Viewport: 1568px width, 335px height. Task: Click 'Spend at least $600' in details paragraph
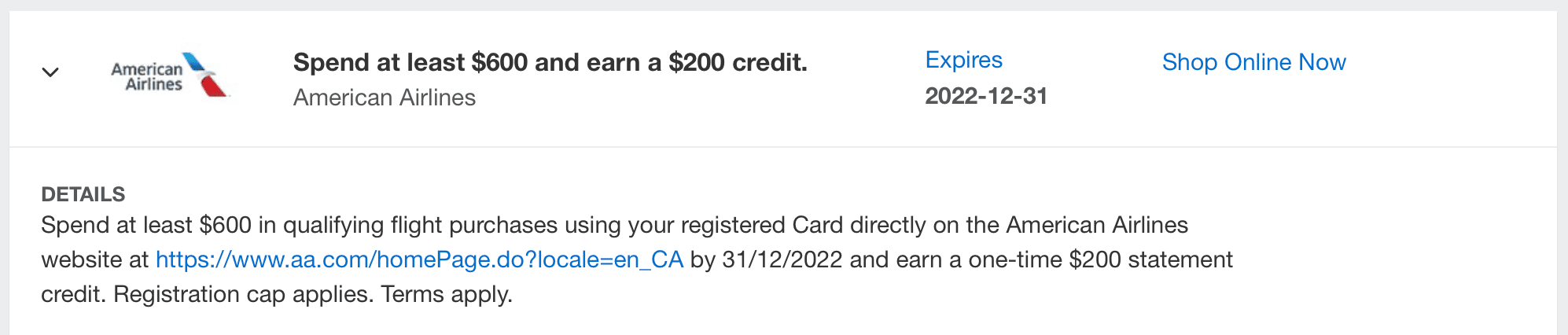click(x=146, y=225)
